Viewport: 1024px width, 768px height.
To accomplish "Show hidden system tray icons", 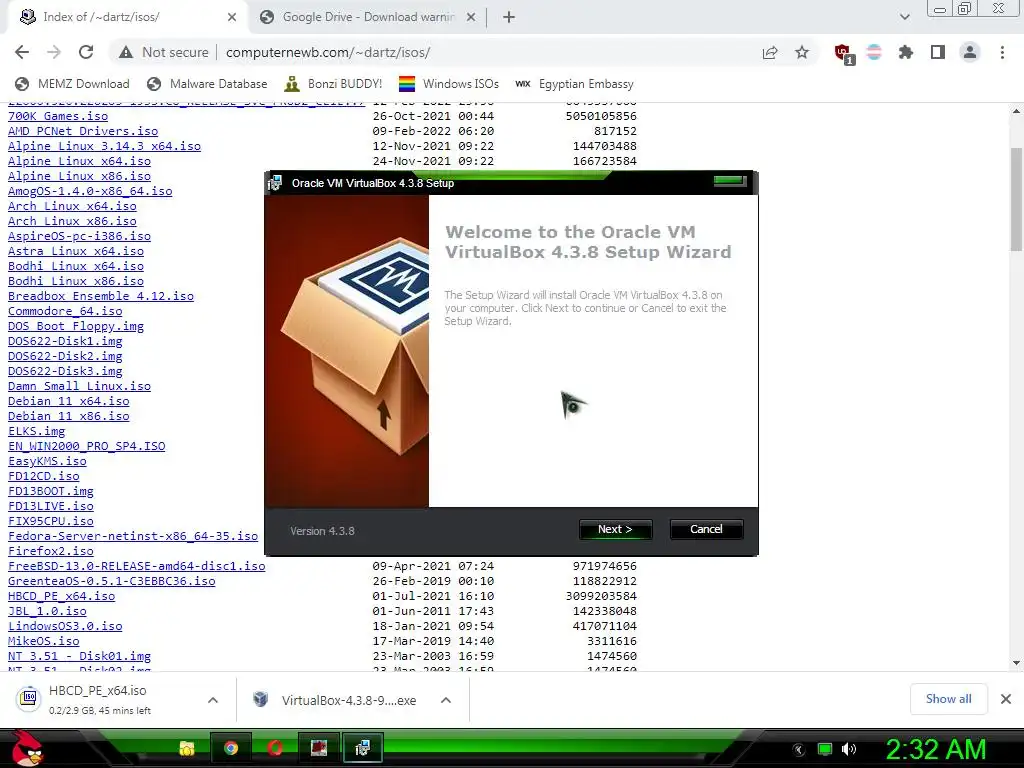I will click(x=799, y=750).
